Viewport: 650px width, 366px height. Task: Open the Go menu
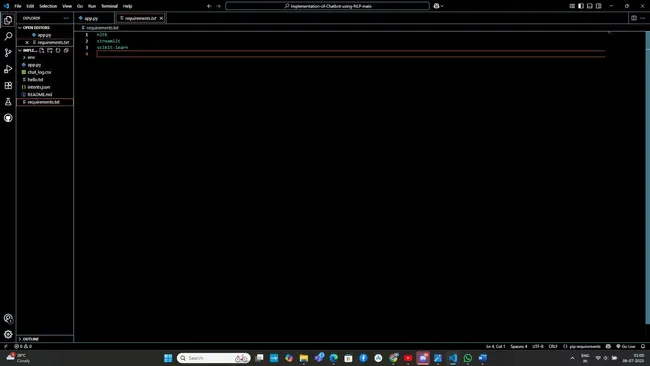tap(80, 6)
